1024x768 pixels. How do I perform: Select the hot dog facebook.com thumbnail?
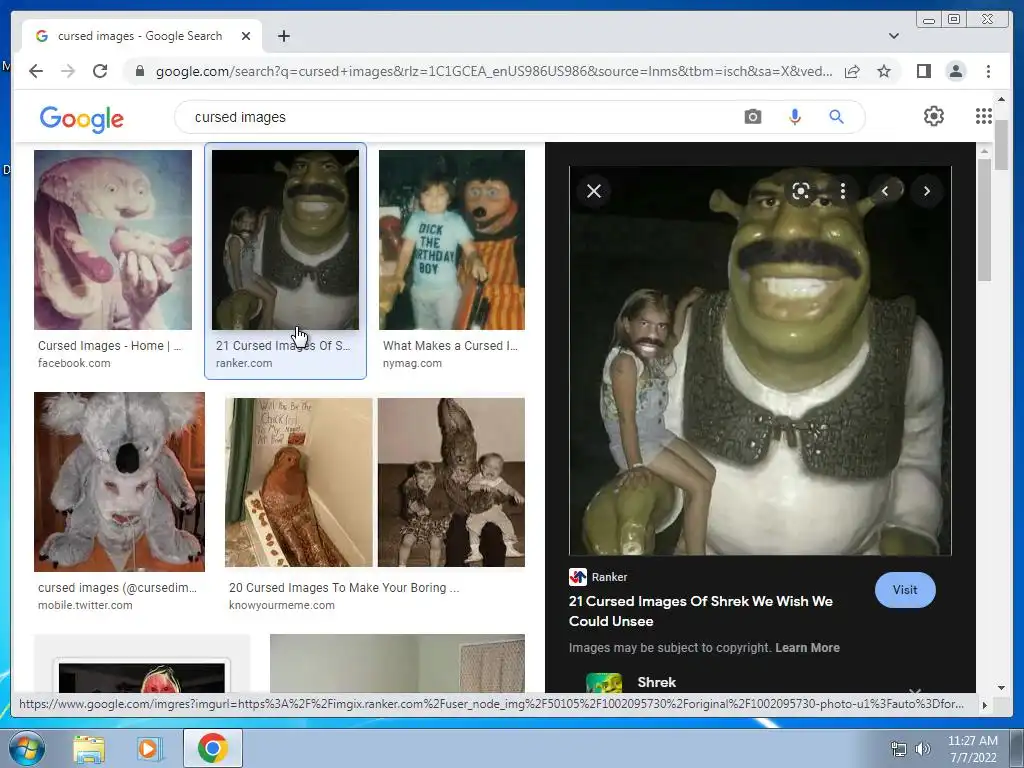[x=113, y=240]
